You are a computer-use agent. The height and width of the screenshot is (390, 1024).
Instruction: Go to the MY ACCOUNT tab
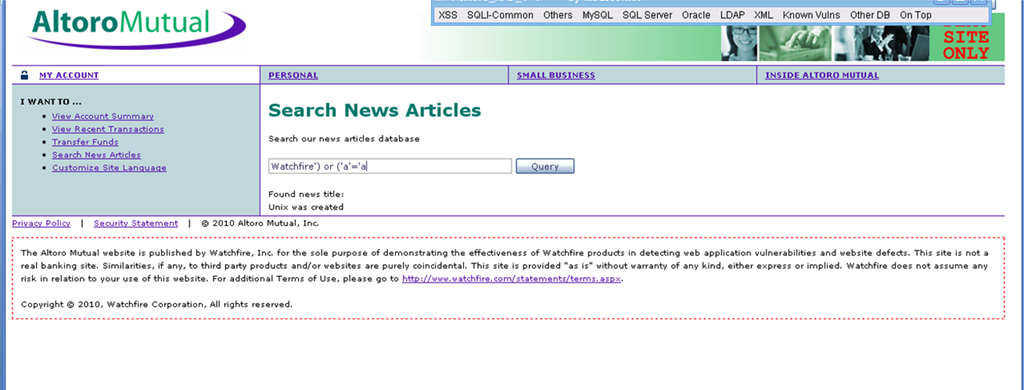(x=69, y=75)
